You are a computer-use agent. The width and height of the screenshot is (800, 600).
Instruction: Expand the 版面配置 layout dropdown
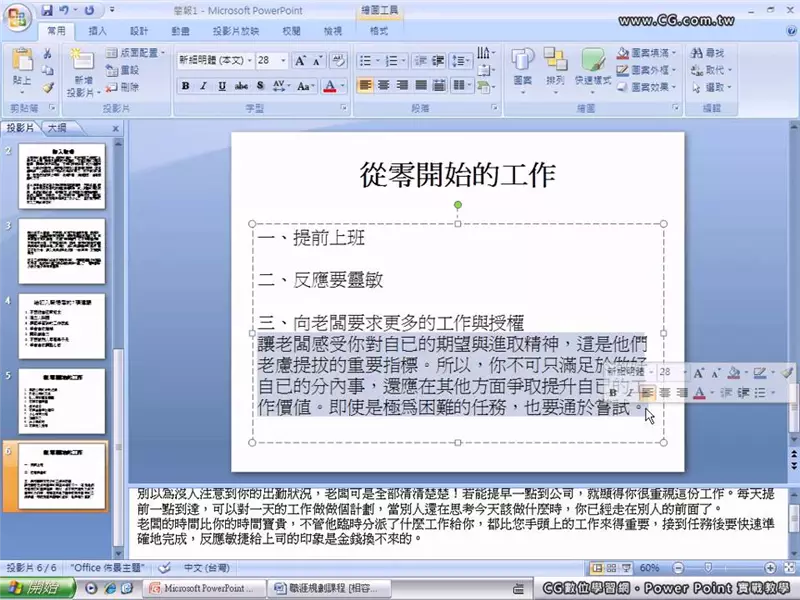pyautogui.click(x=138, y=52)
